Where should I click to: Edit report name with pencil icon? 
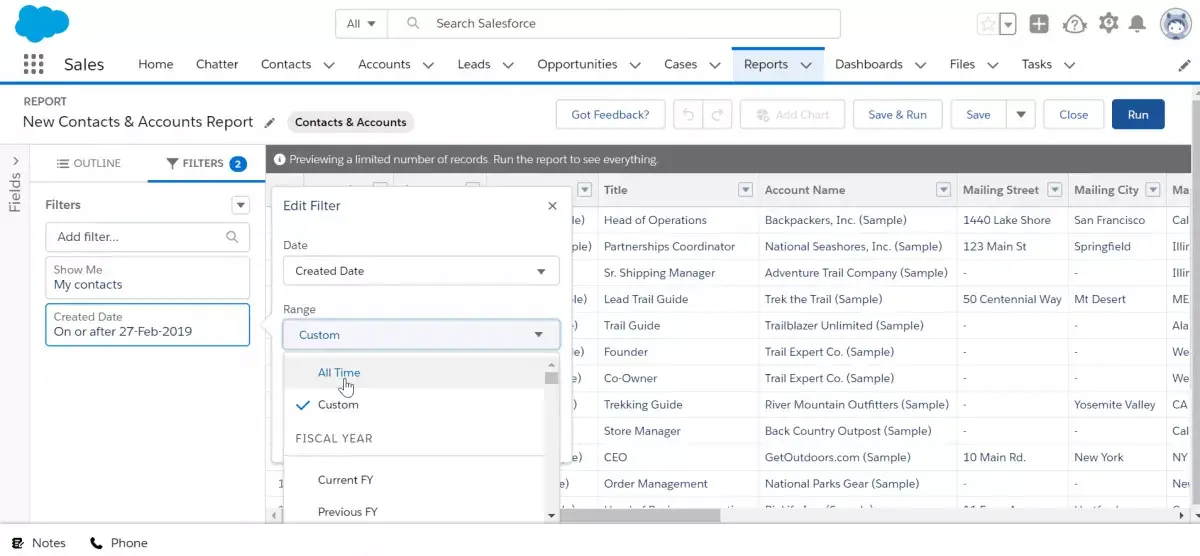point(269,122)
